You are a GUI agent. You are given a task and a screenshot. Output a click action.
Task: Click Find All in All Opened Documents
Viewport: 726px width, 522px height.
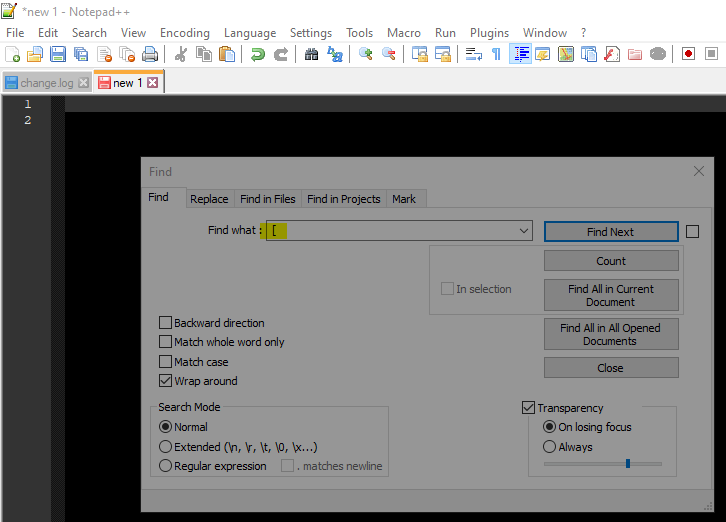click(611, 334)
